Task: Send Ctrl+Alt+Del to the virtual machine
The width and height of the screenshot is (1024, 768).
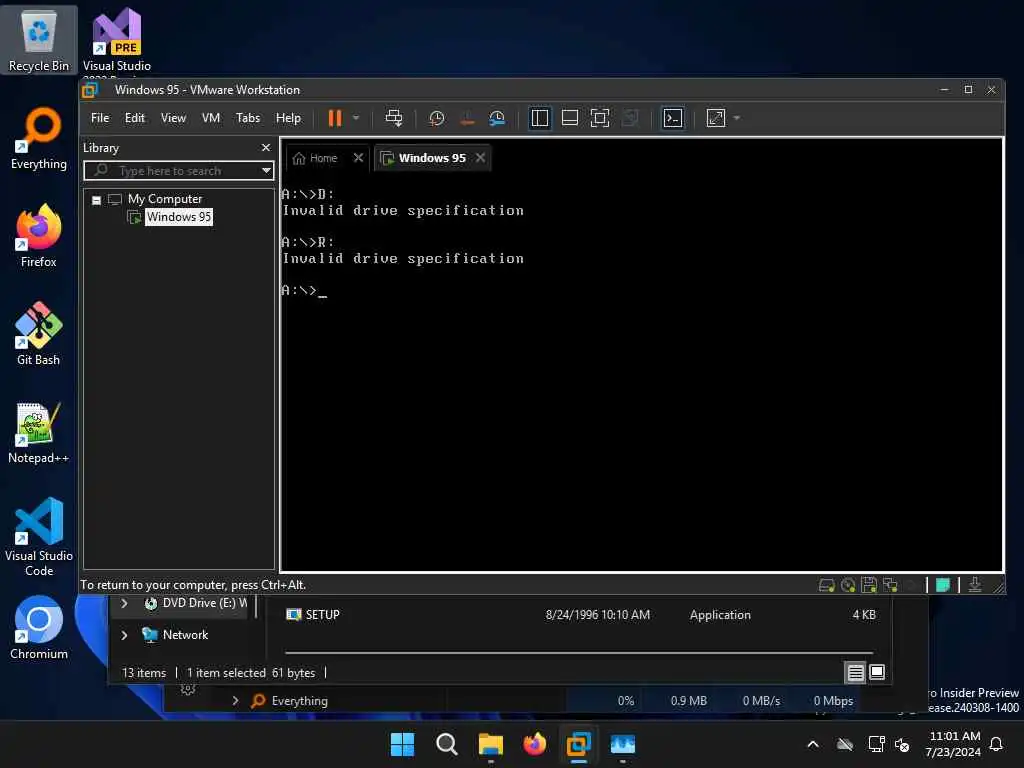Action: 394,118
